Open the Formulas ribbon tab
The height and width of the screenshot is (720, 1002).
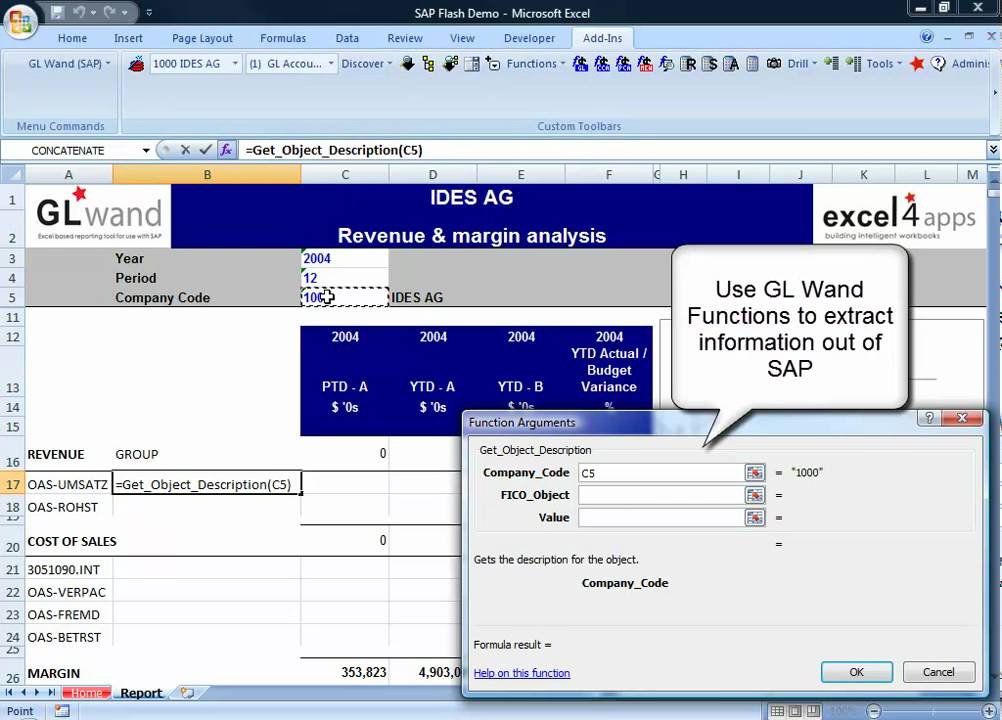(283, 38)
